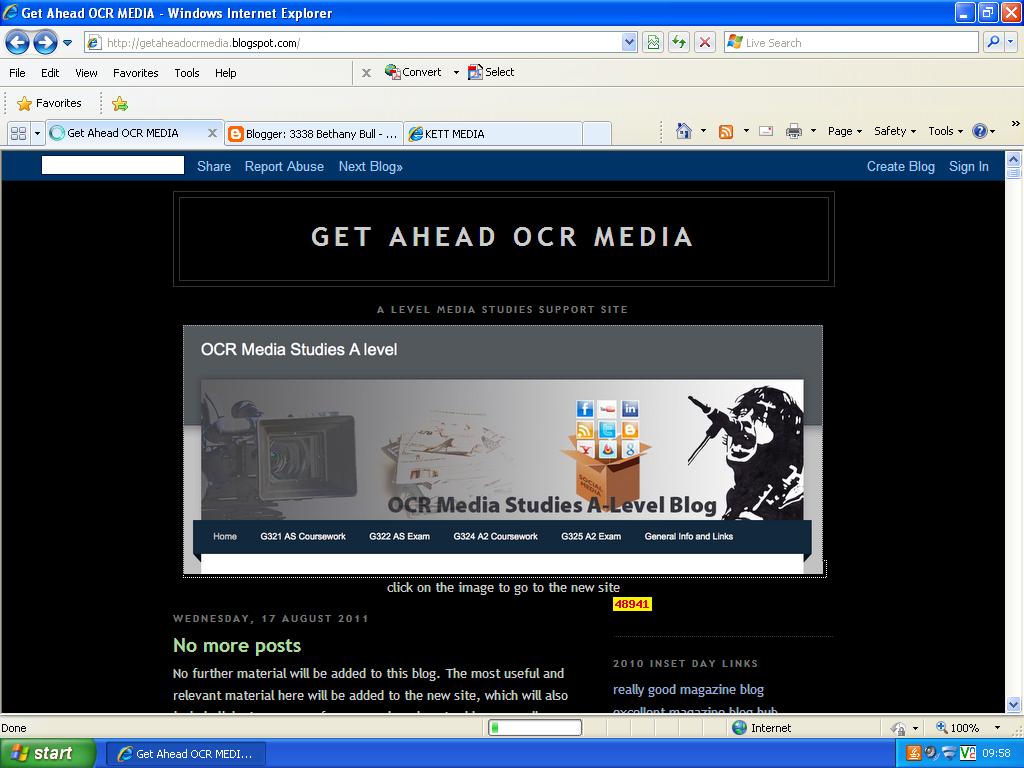Click the No more posts heading

point(237,646)
